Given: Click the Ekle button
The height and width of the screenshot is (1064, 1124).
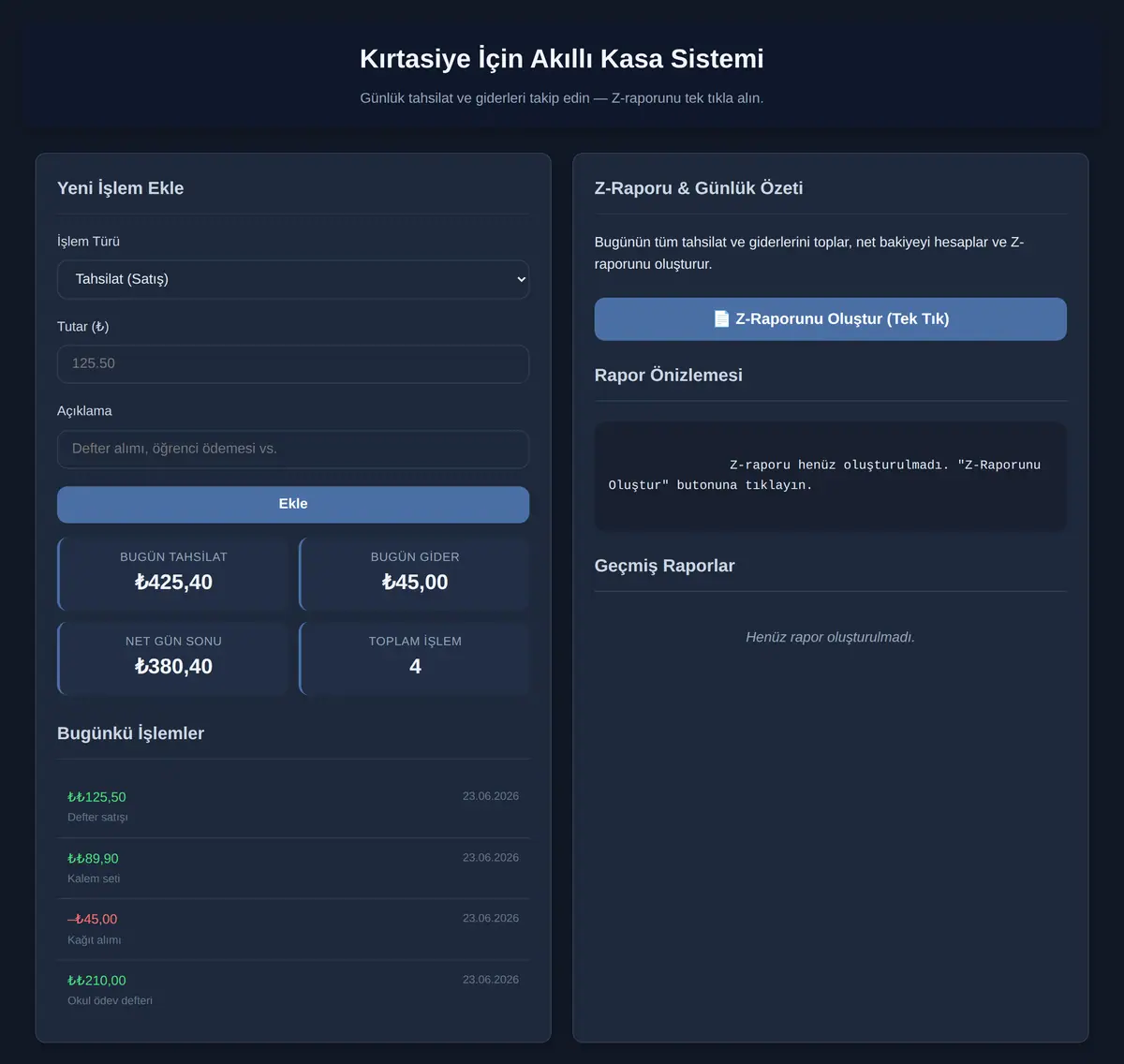Looking at the screenshot, I should pos(293,504).
